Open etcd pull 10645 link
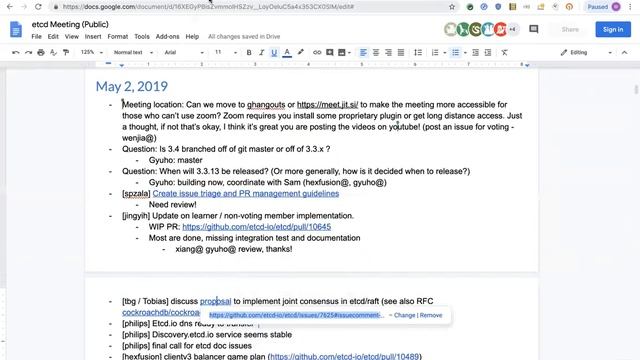The height and width of the screenshot is (360, 640). click(256, 227)
